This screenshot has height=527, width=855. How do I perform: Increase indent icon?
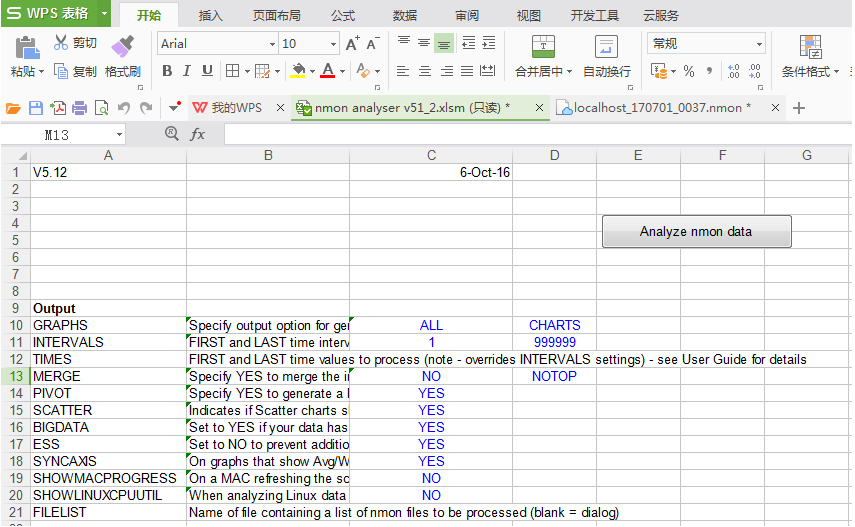[x=489, y=43]
